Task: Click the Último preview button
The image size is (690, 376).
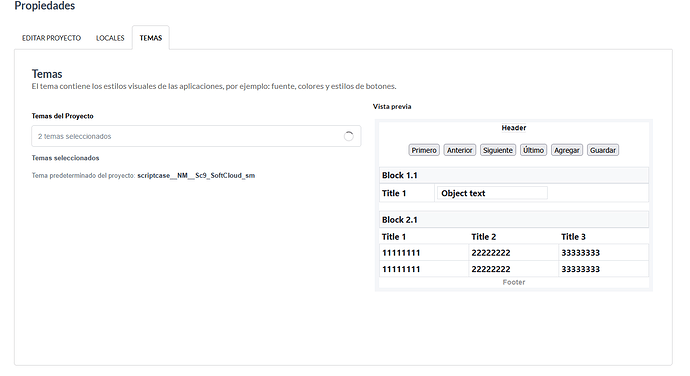Action: [533, 150]
